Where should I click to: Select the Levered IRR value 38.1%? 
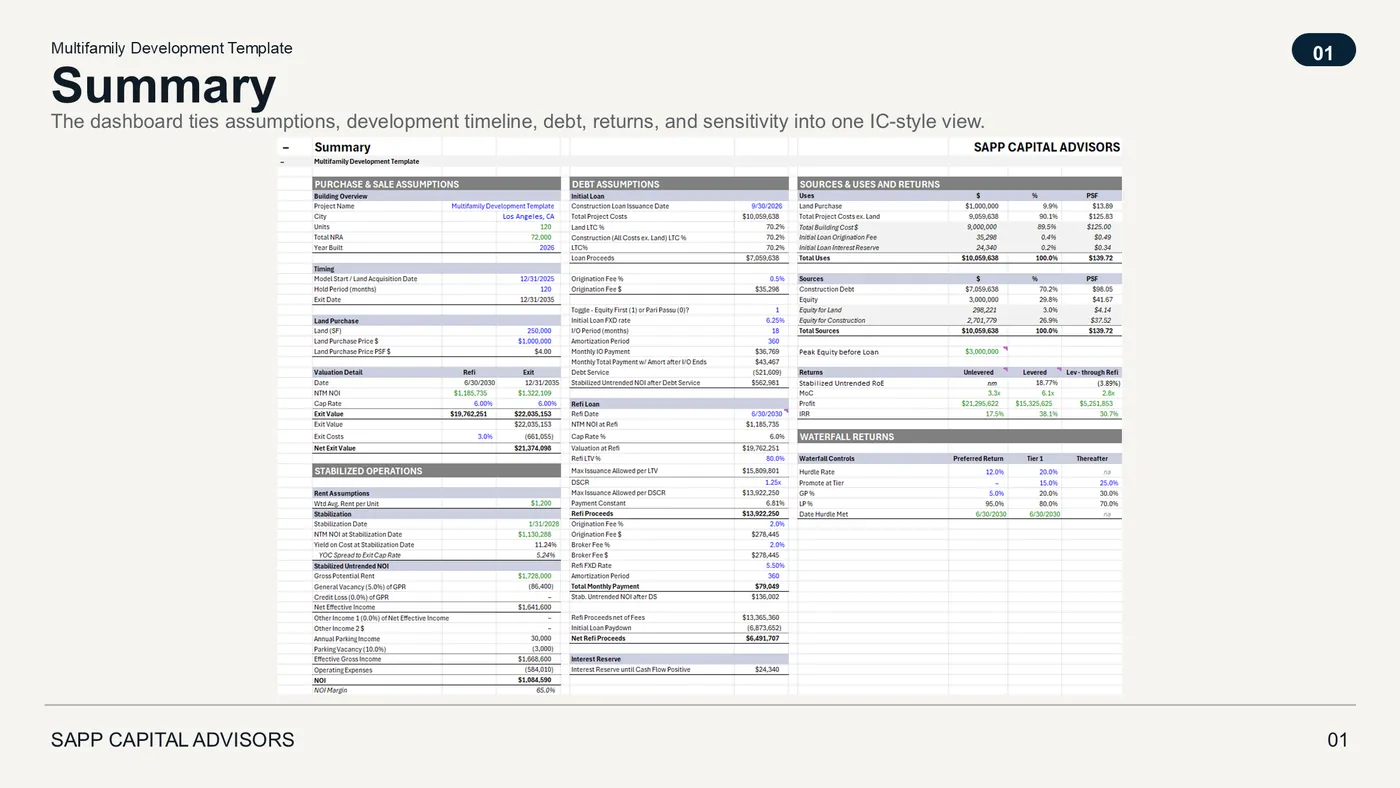[1049, 414]
